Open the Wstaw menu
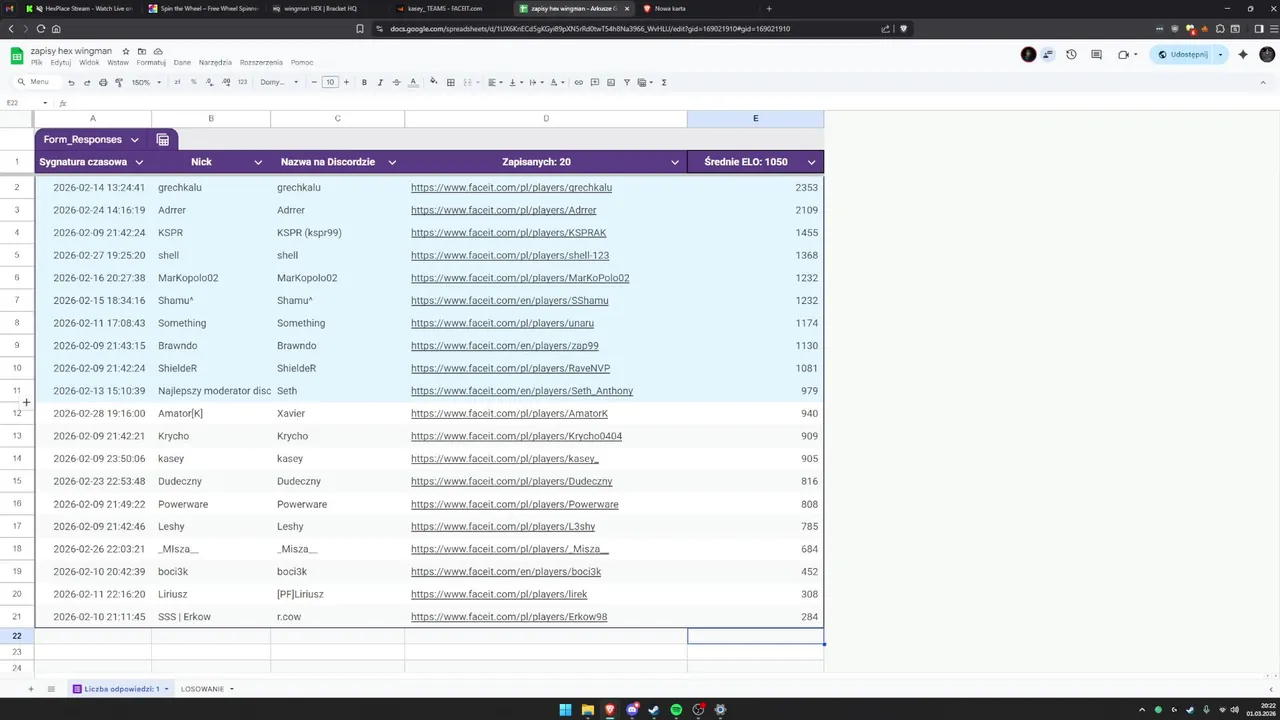1280x720 pixels. point(118,63)
